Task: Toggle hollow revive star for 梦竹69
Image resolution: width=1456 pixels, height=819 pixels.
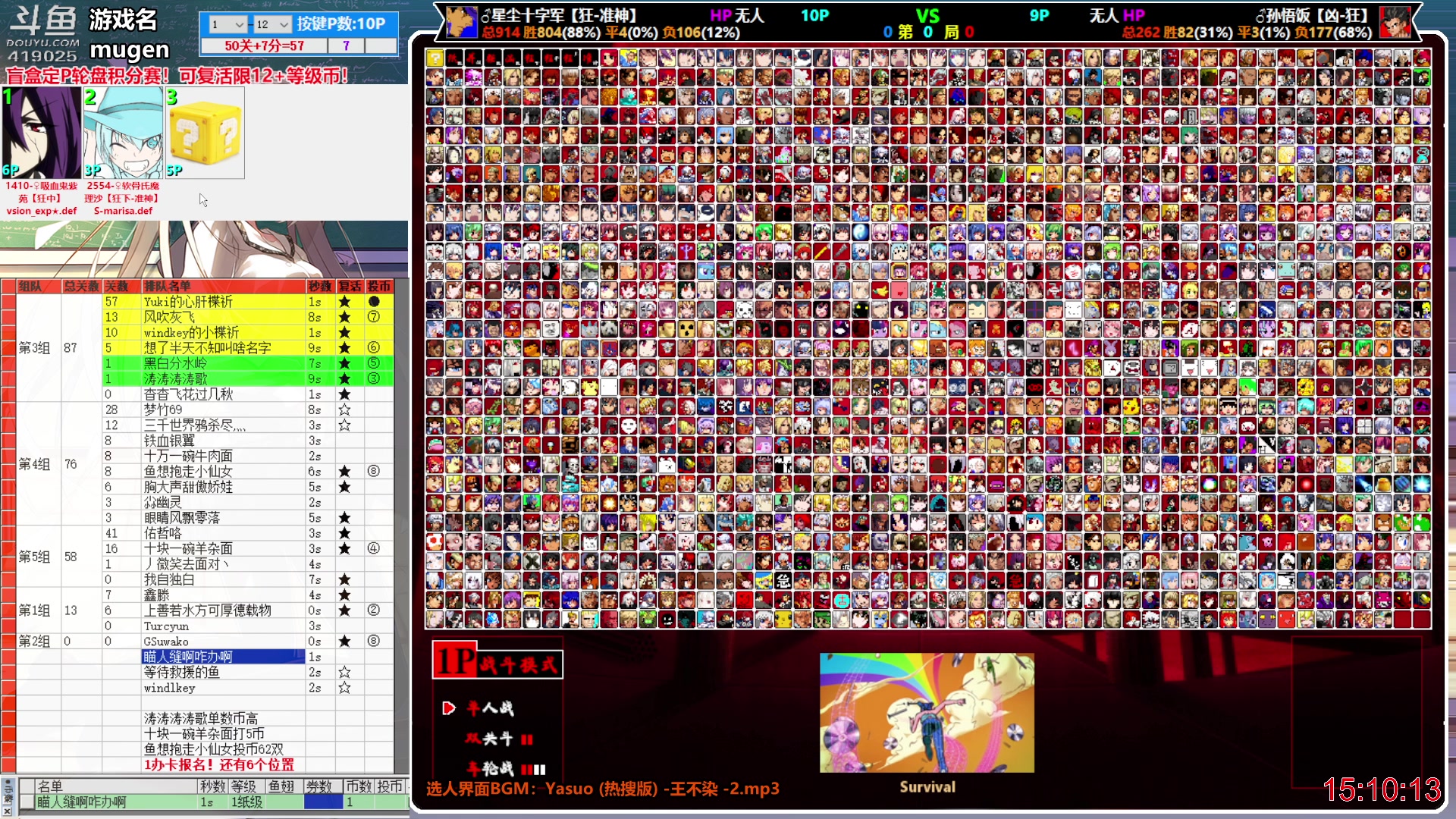Action: pos(344,409)
